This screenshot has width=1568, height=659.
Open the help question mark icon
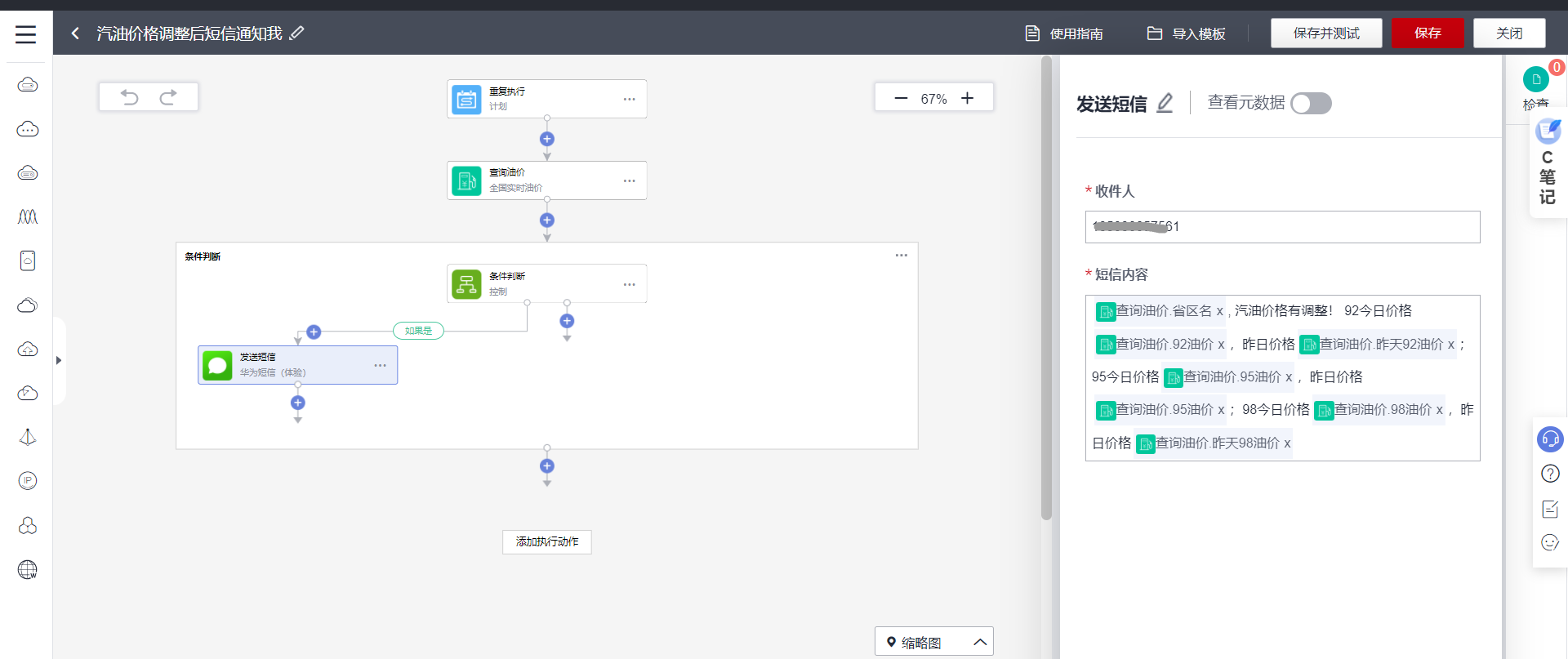[x=1549, y=474]
